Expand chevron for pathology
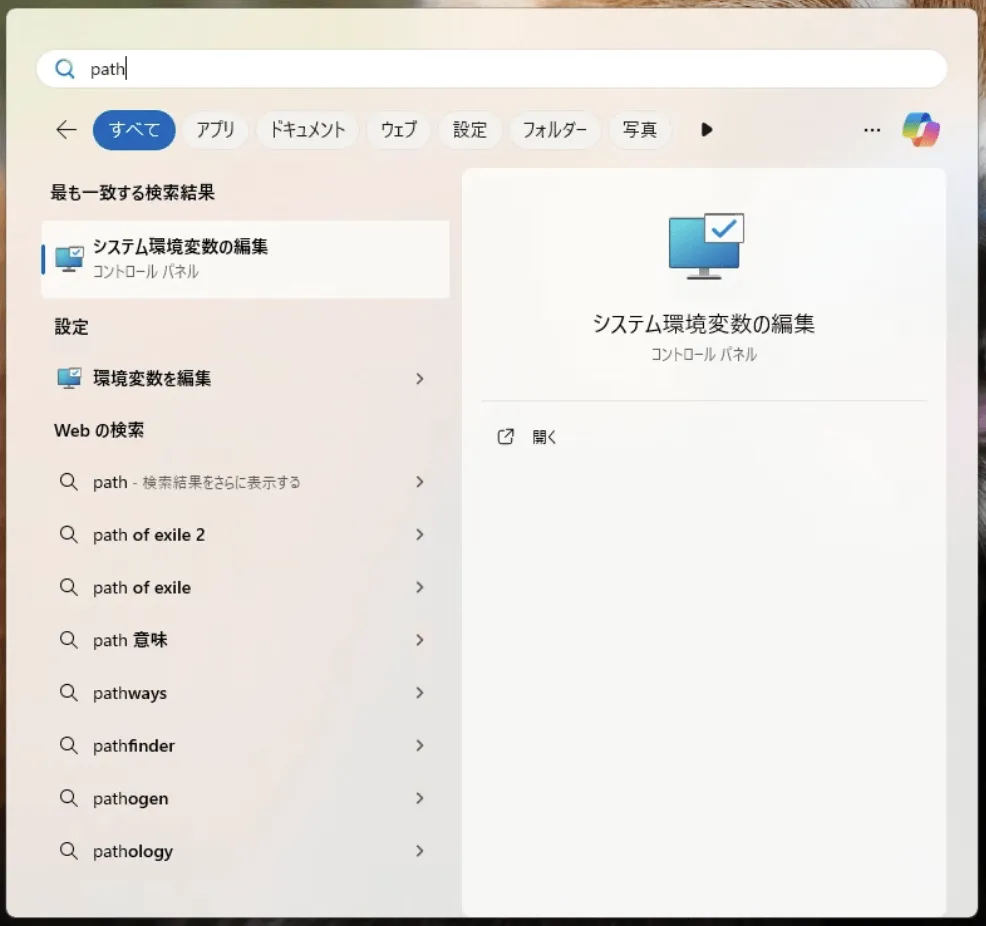986x926 pixels. click(x=419, y=851)
